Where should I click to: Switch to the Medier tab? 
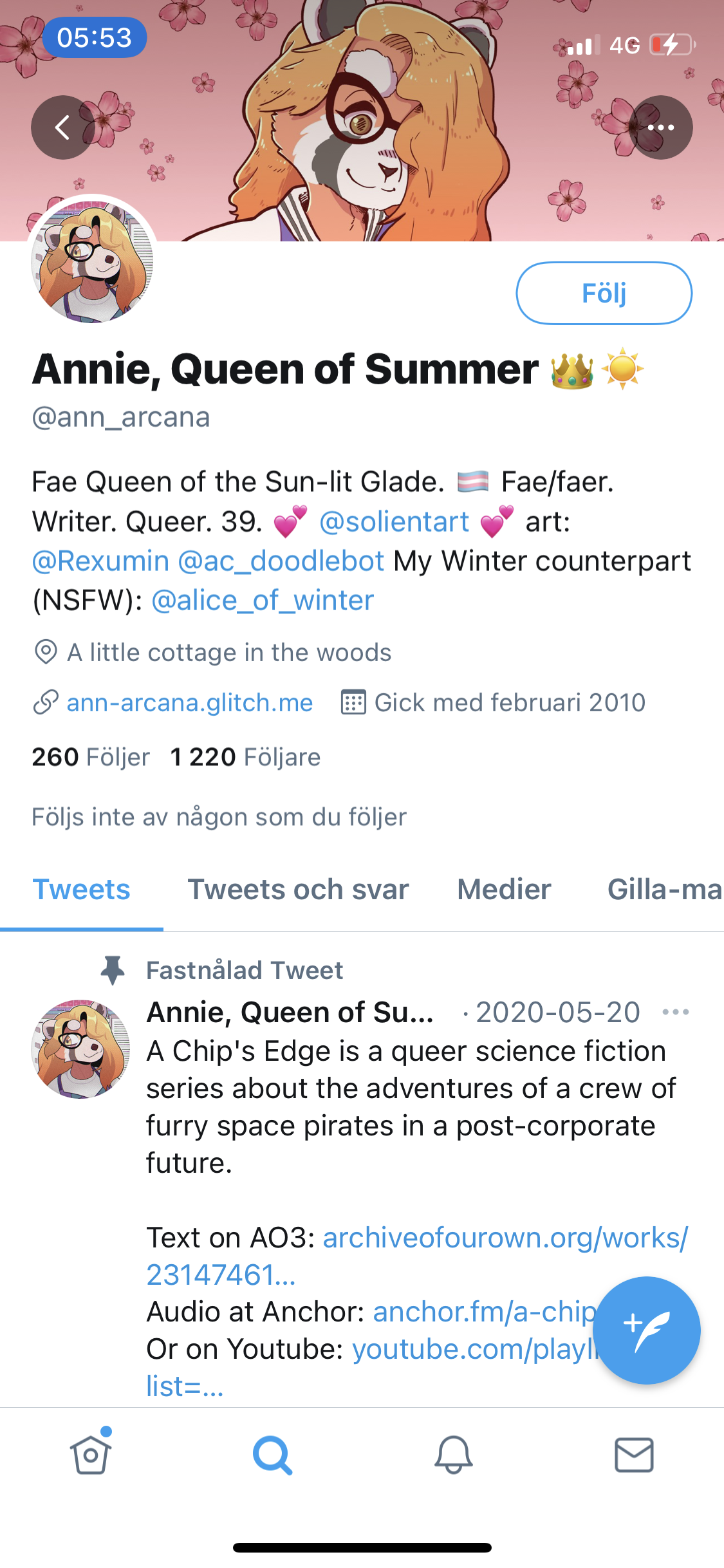504,890
